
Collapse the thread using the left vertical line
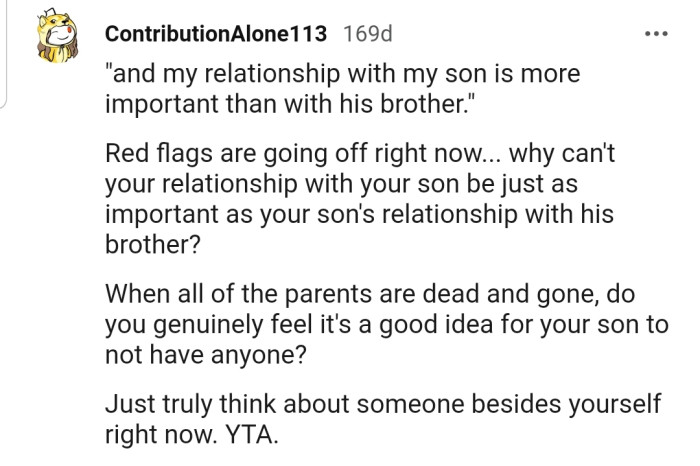click(x=3, y=54)
